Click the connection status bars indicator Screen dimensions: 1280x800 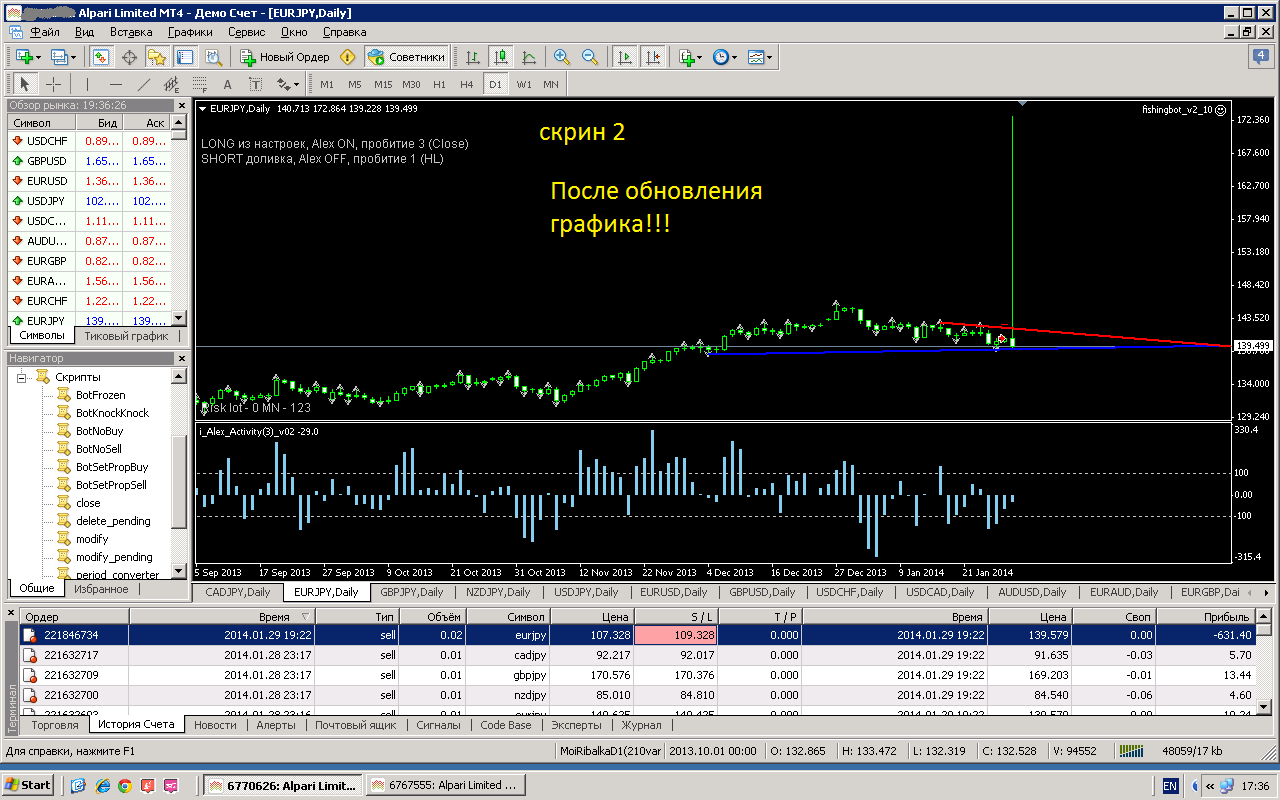1132,751
